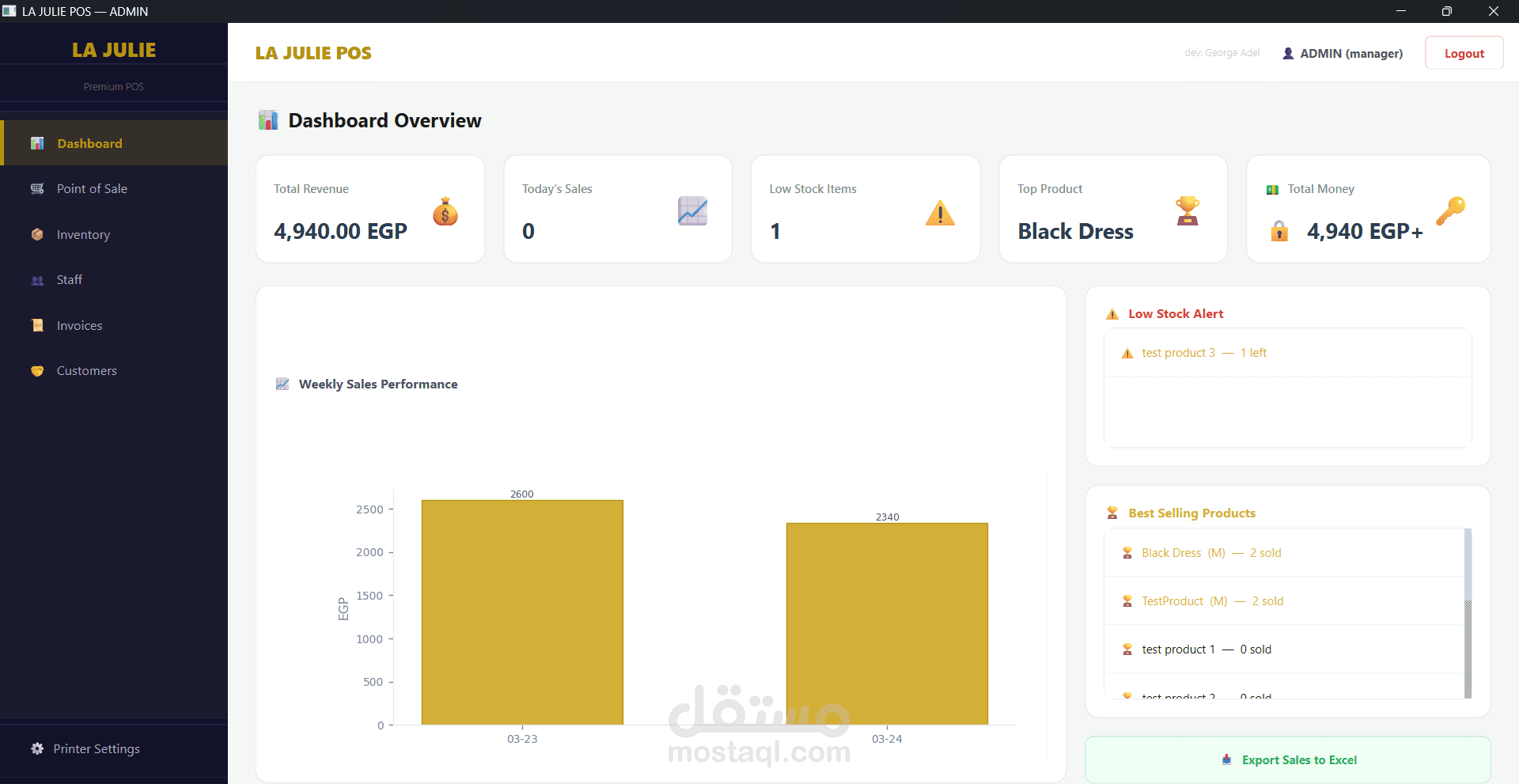Image resolution: width=1519 pixels, height=784 pixels.
Task: Open Printer Settings
Action: click(114, 748)
